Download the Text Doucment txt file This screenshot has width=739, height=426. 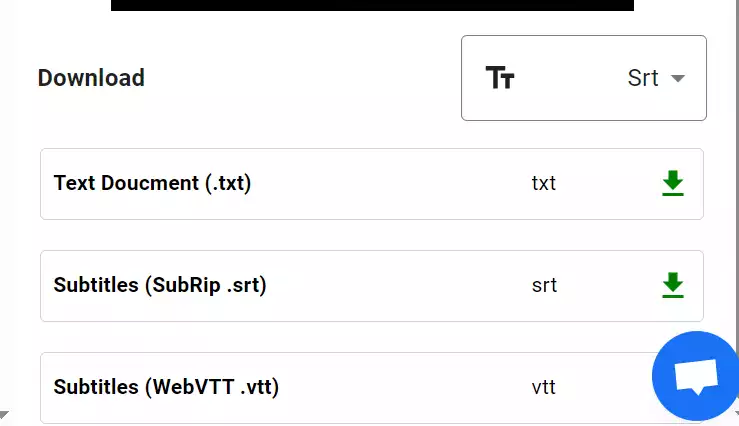tap(673, 183)
